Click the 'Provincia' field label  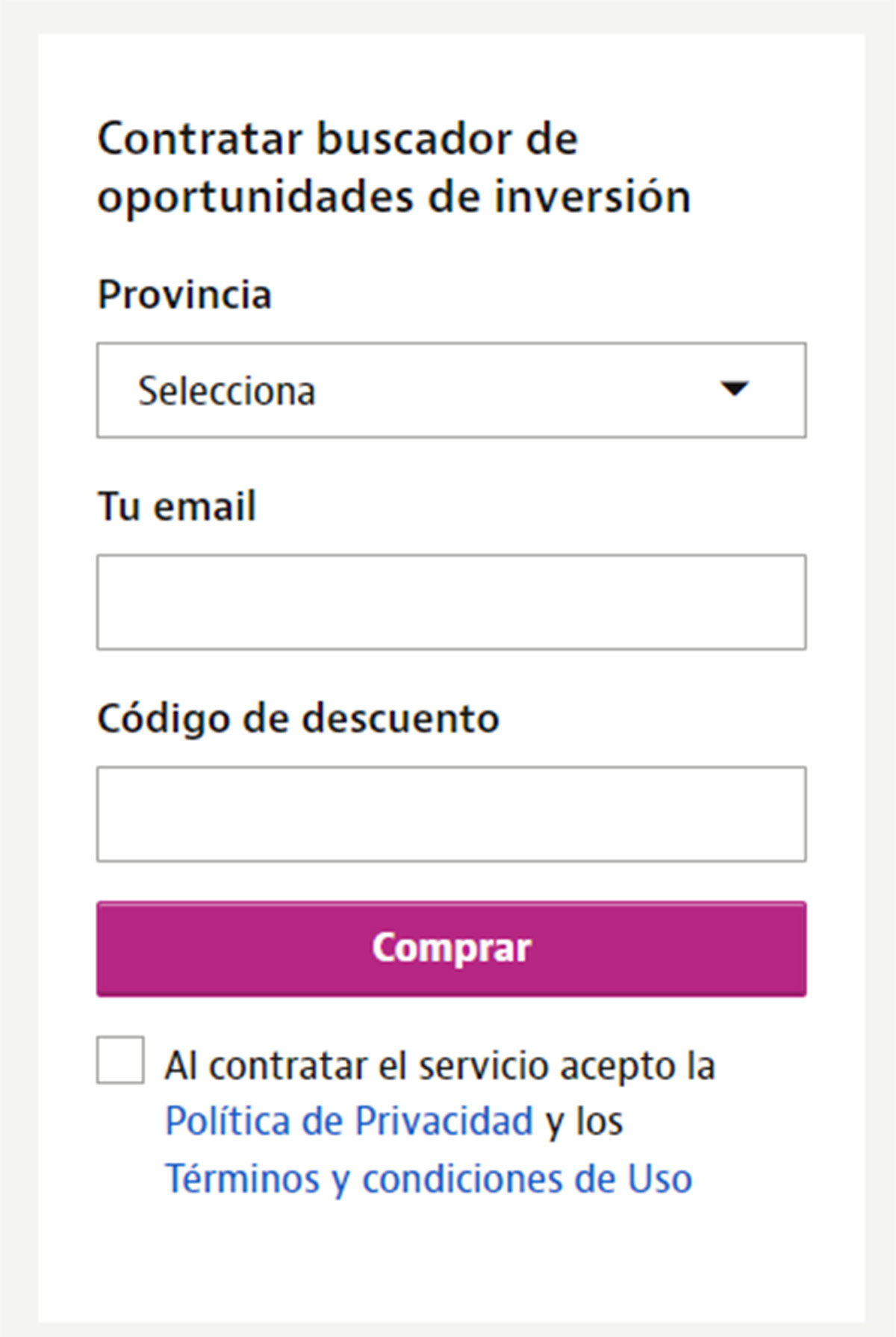[x=184, y=294]
